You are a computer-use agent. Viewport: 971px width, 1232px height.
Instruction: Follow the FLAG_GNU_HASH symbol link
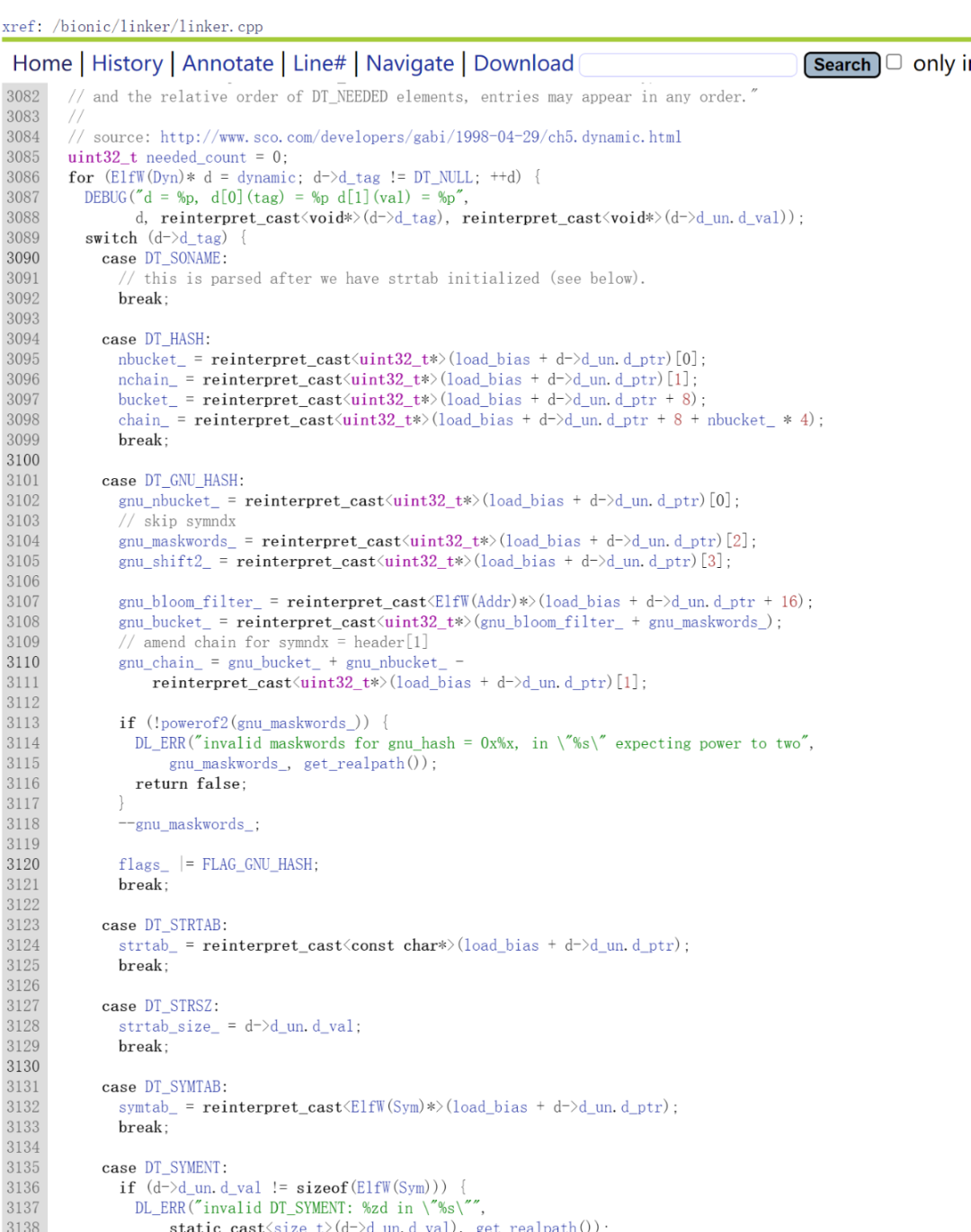(257, 865)
